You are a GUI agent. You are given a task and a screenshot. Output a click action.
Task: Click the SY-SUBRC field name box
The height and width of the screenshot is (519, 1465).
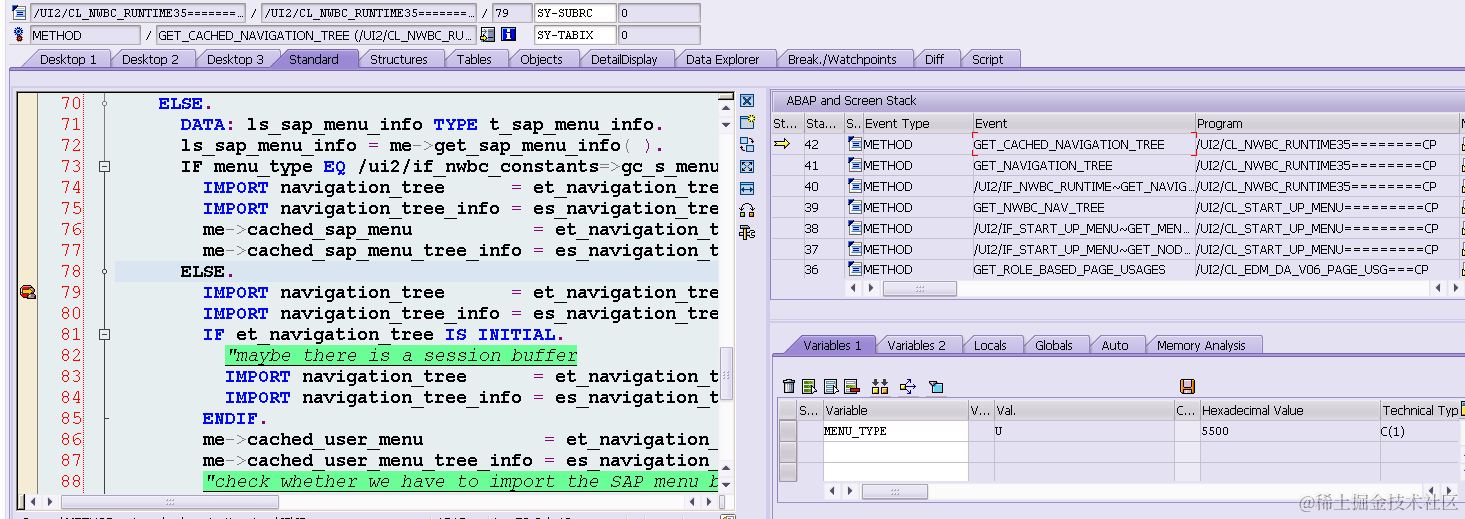point(574,13)
